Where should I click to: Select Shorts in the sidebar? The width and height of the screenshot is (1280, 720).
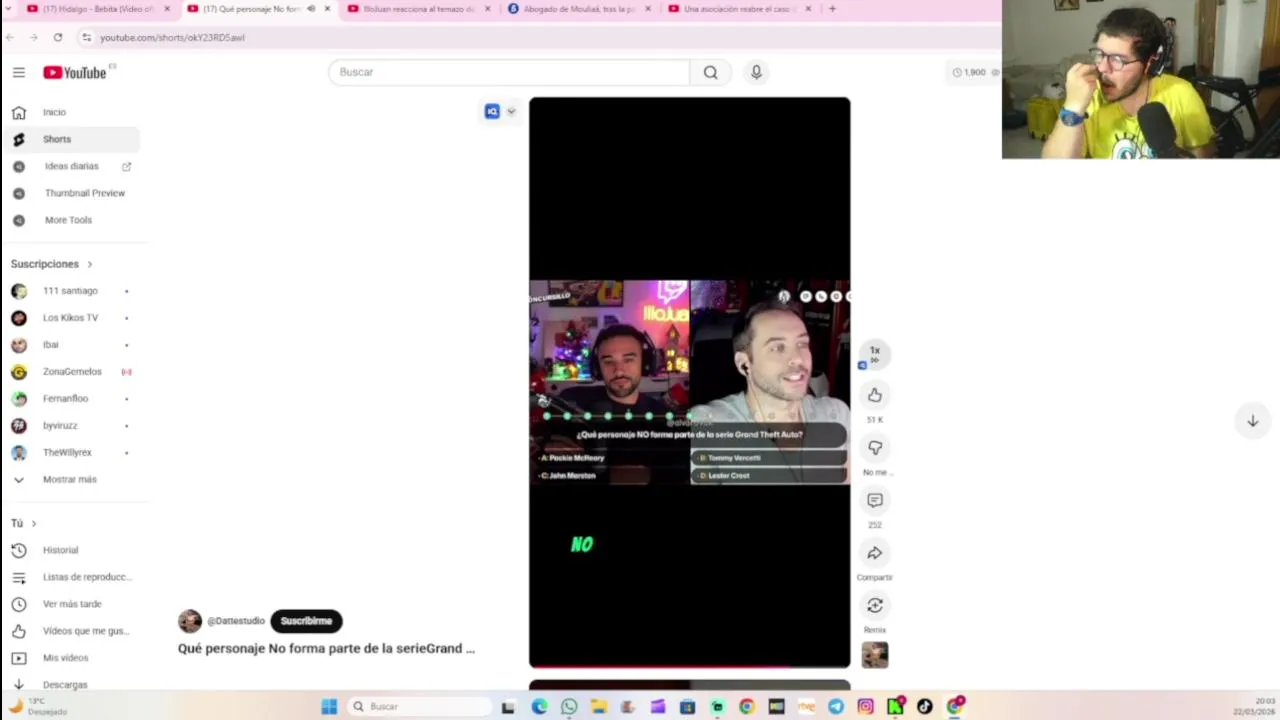(x=70, y=139)
